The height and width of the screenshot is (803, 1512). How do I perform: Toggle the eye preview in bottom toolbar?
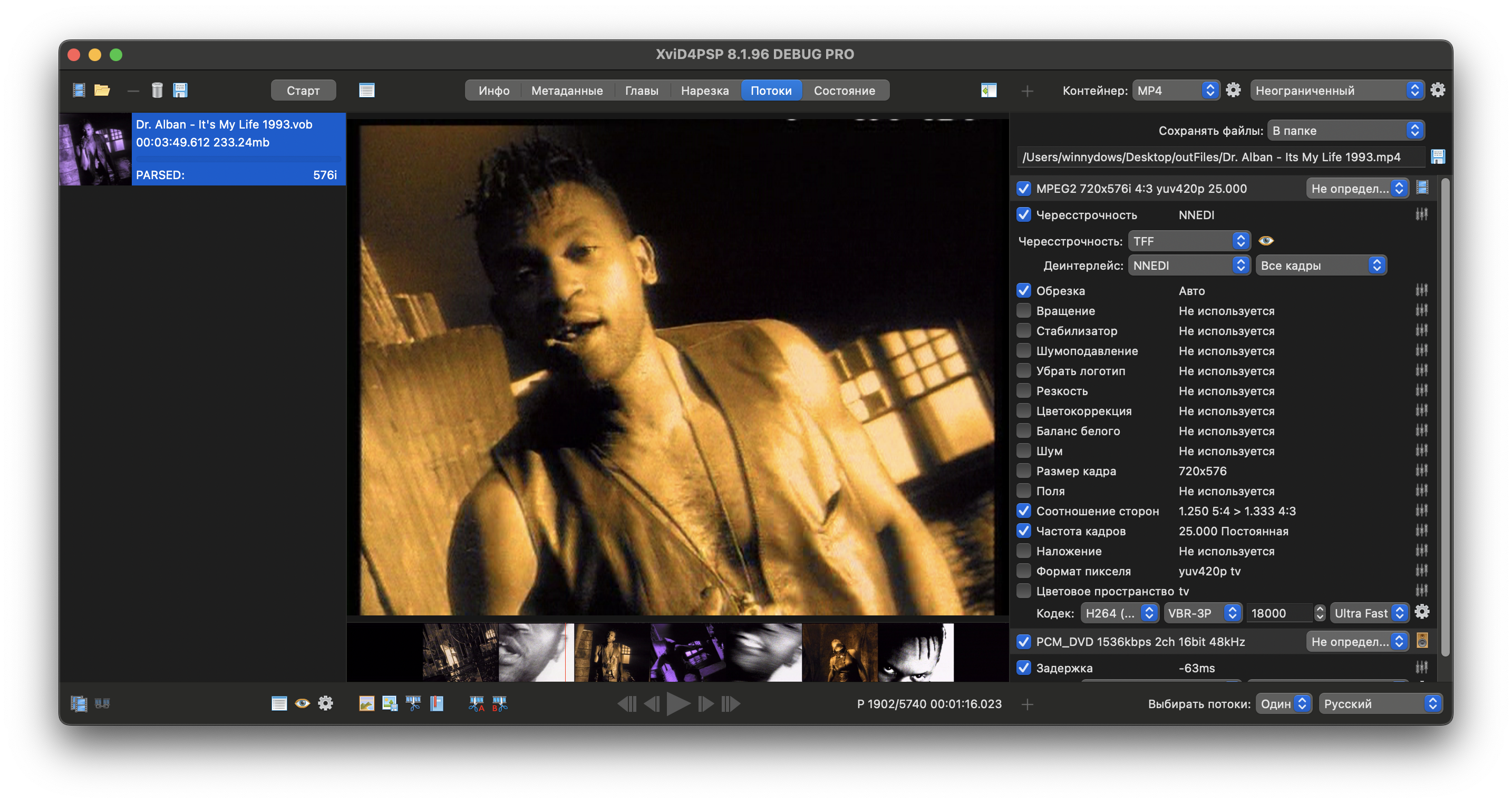[x=302, y=703]
